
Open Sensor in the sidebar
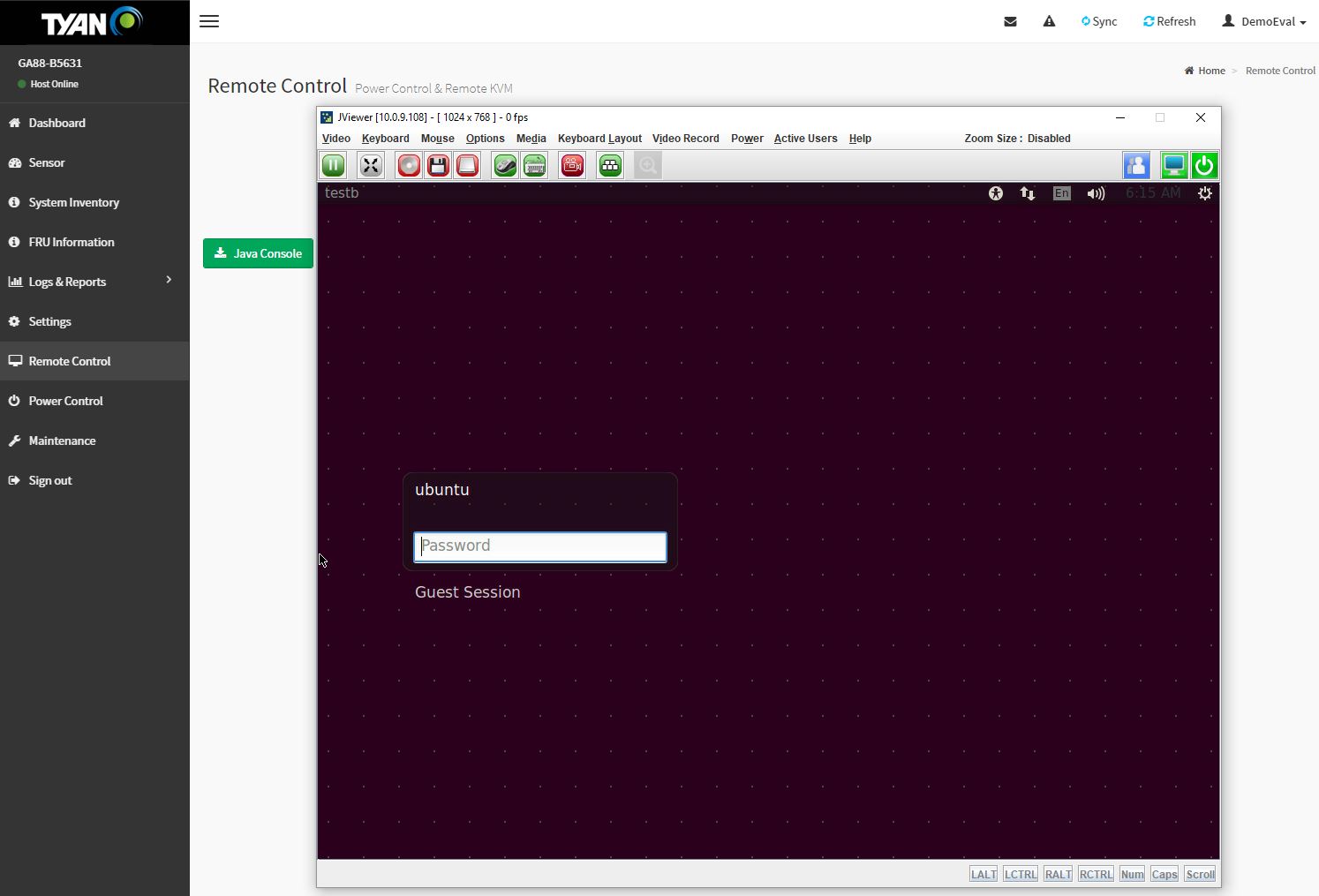[x=94, y=162]
